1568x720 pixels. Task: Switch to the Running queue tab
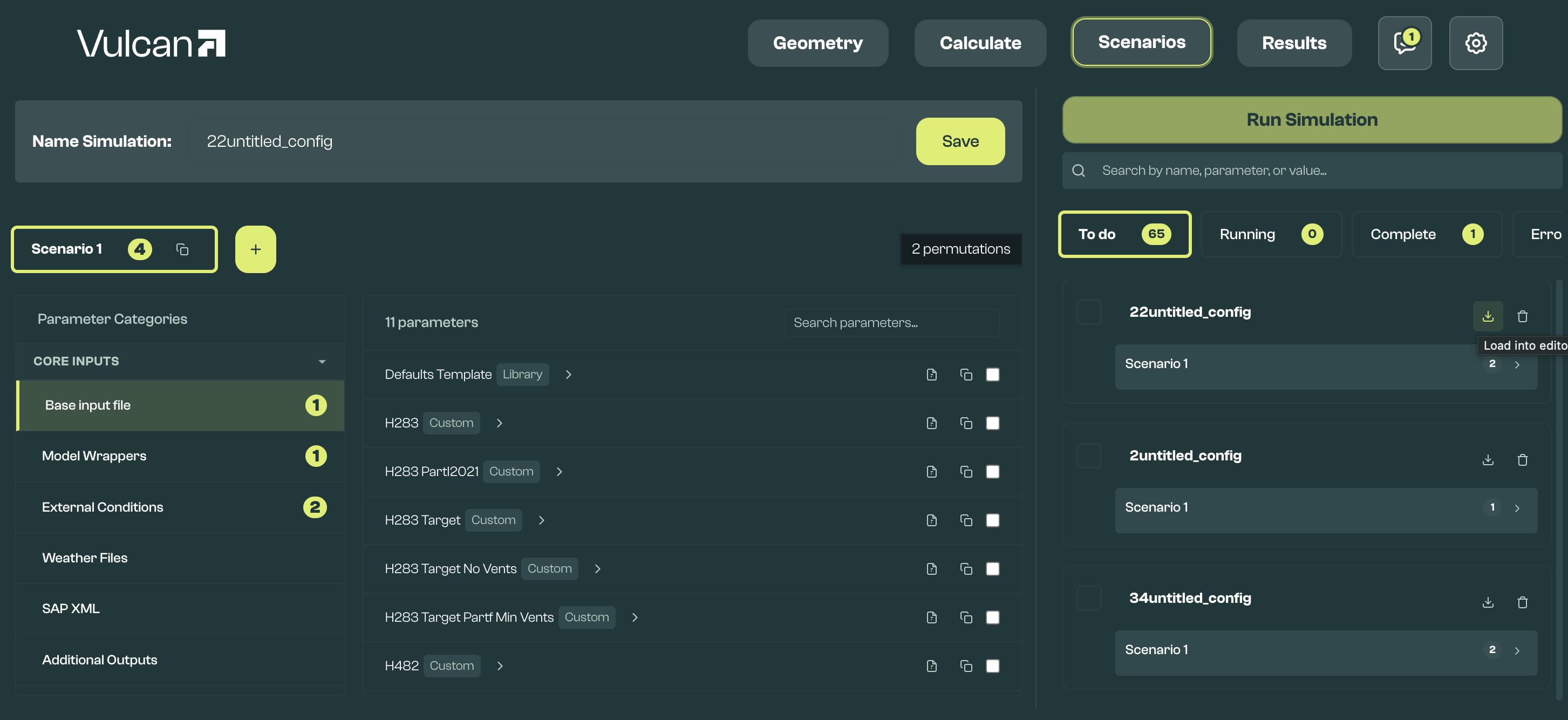click(x=1271, y=234)
